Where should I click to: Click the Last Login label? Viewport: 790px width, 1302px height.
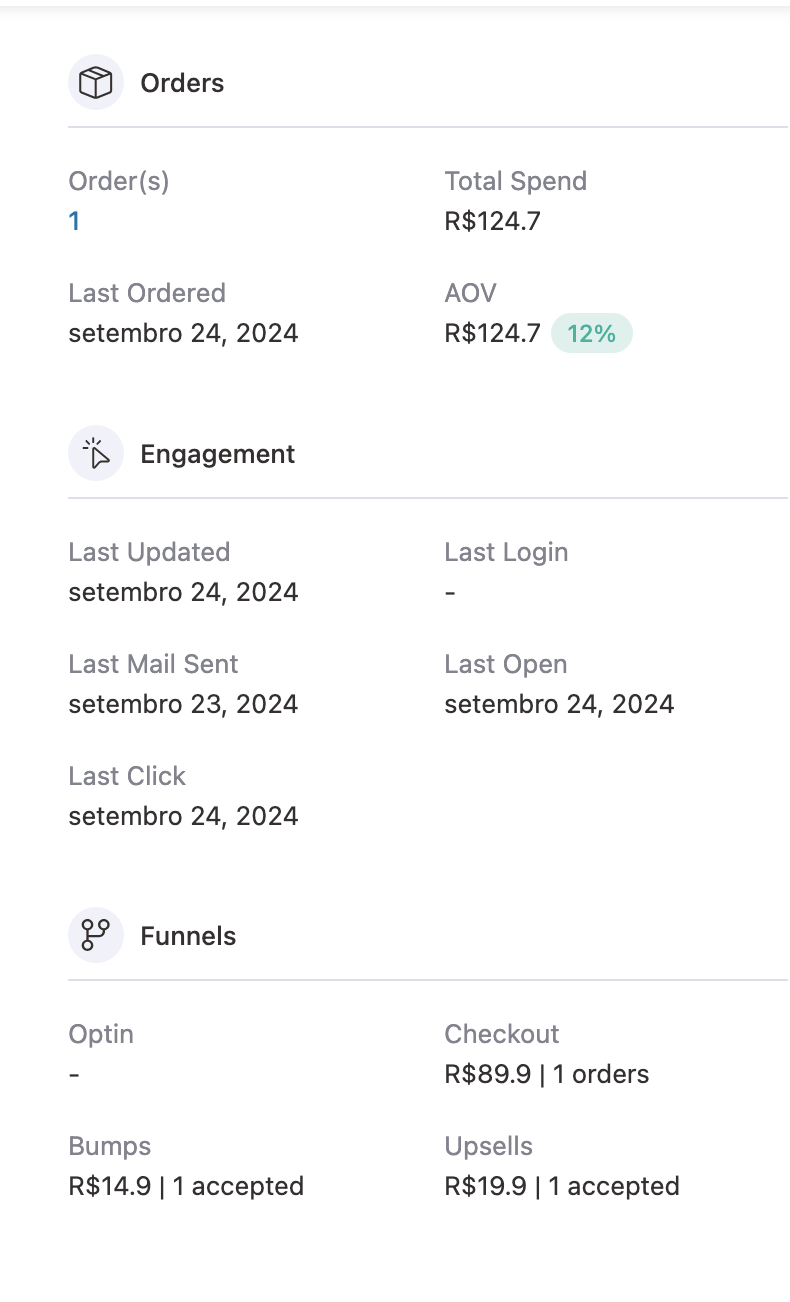tap(506, 552)
